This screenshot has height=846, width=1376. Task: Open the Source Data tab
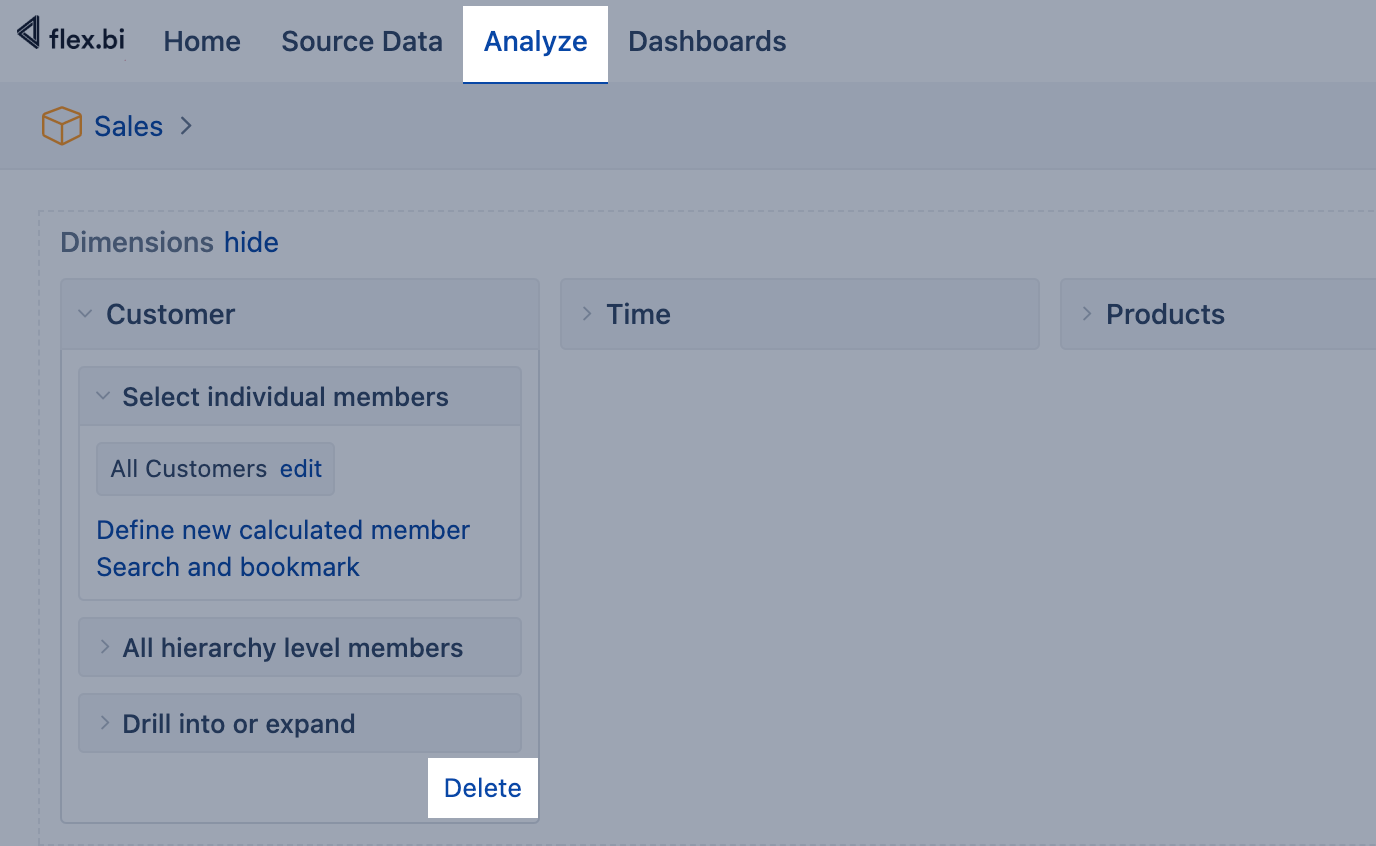pos(362,42)
